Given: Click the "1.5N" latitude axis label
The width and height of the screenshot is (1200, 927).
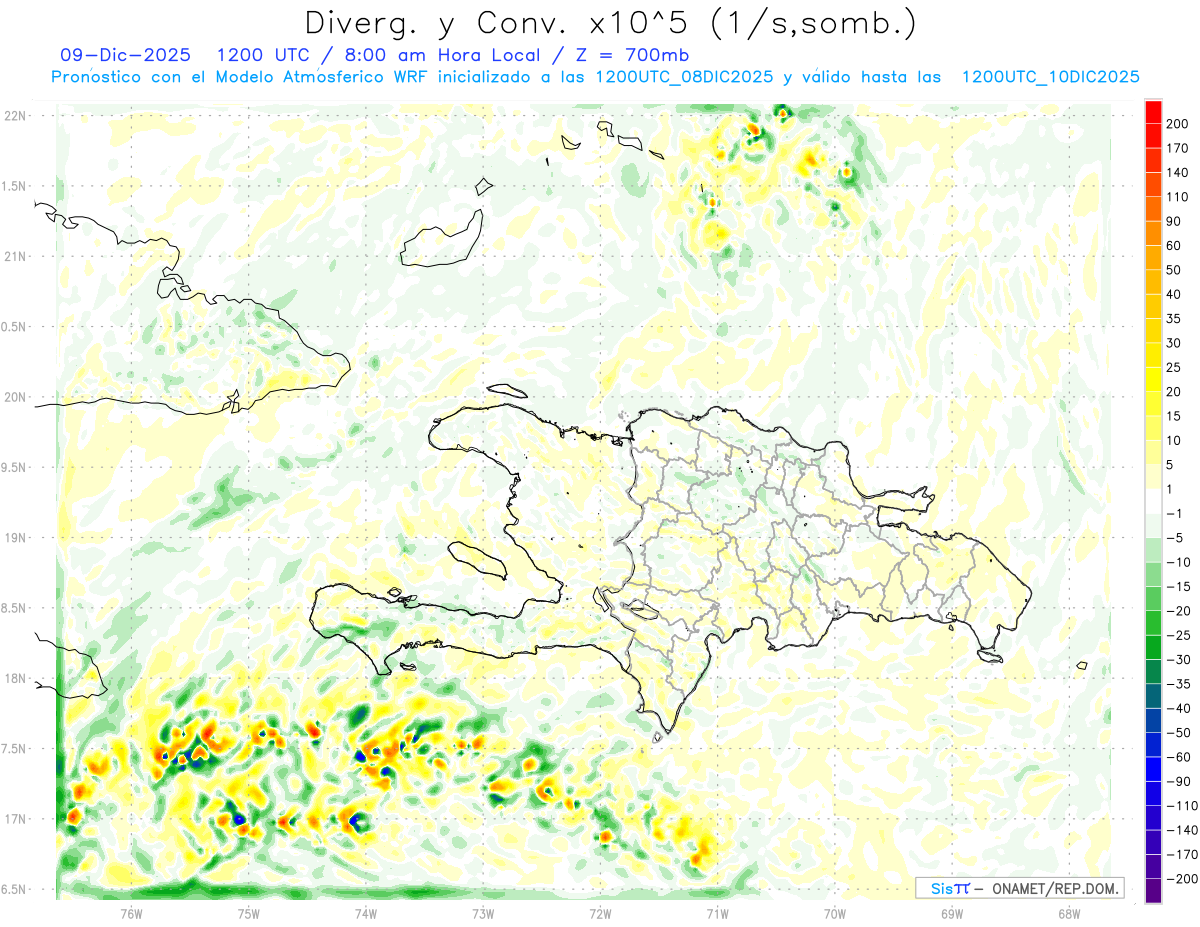Looking at the screenshot, I should click(x=15, y=186).
